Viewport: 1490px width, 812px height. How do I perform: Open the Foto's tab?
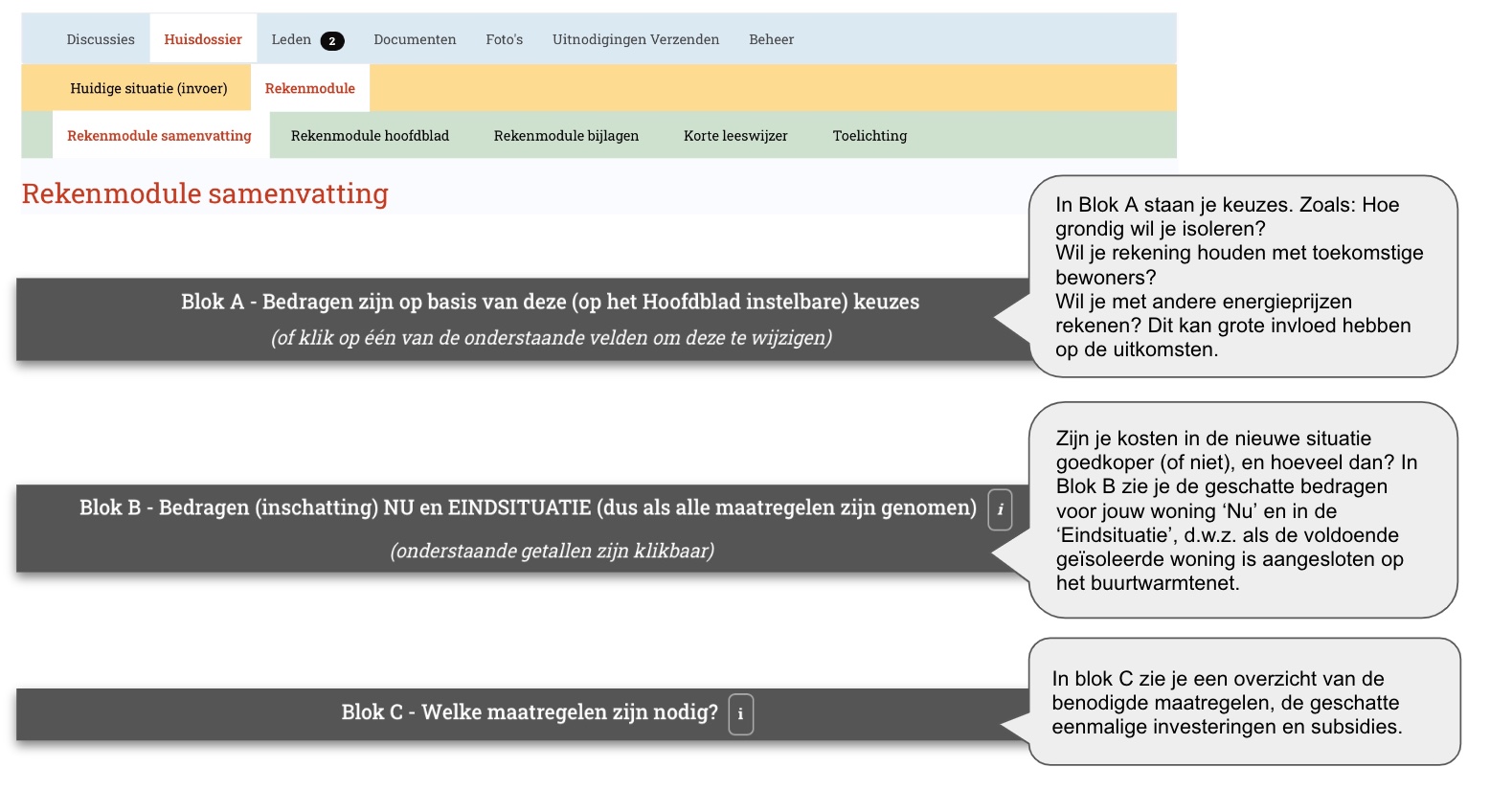point(505,39)
